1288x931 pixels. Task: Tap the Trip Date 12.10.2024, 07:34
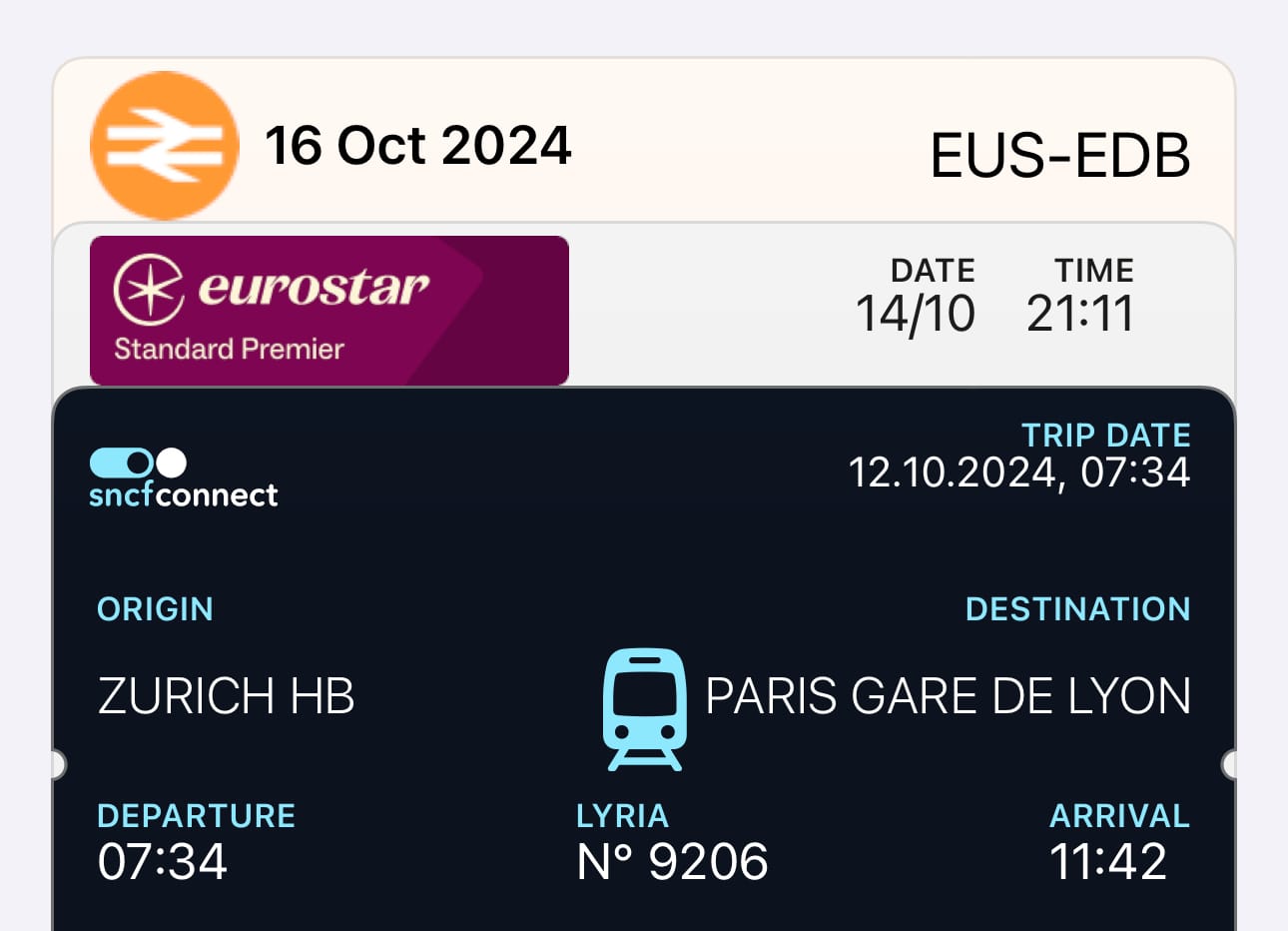click(1019, 472)
